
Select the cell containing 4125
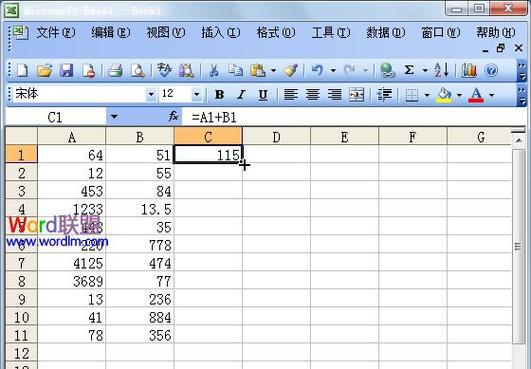[x=72, y=263]
